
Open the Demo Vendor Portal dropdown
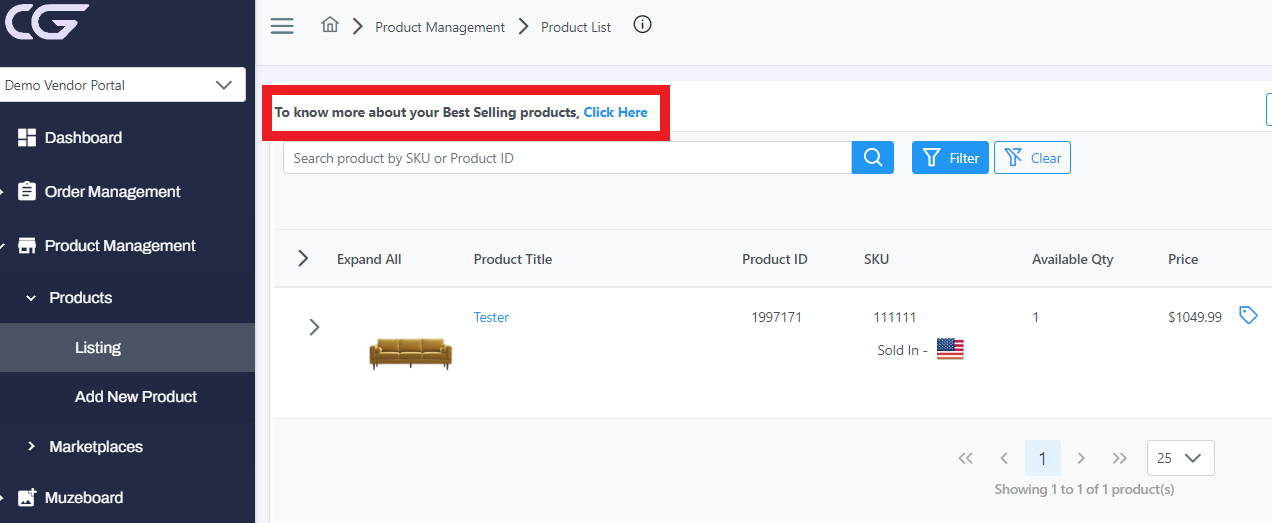tap(121, 85)
